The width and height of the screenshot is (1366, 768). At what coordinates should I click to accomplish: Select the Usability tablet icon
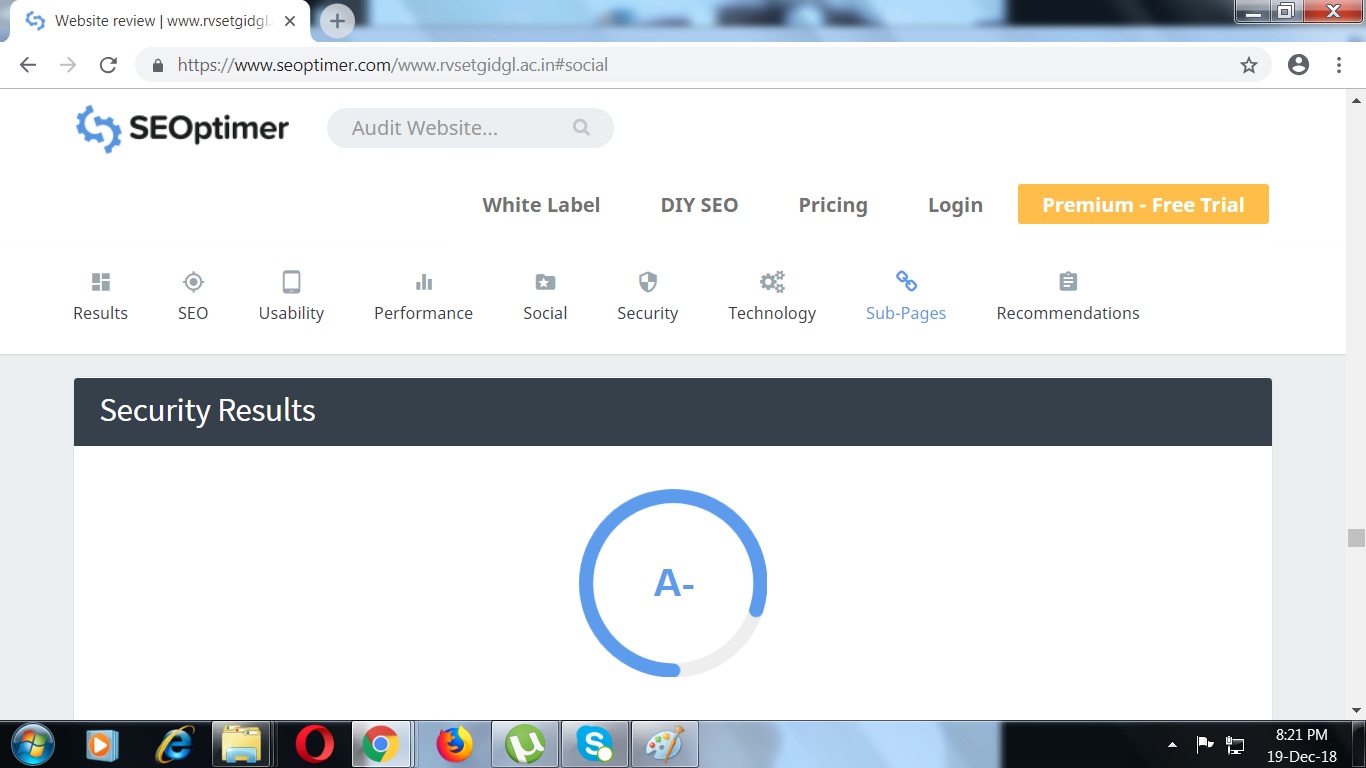(291, 282)
